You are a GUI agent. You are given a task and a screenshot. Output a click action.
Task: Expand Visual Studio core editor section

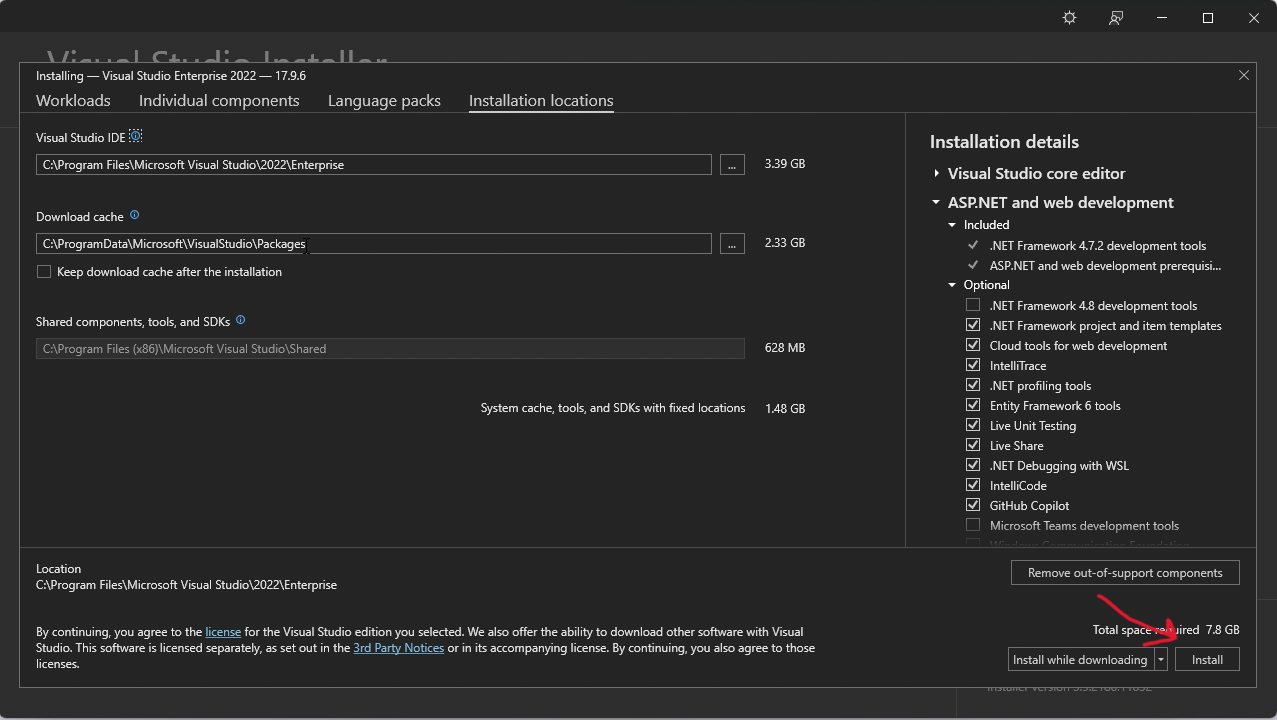(936, 174)
